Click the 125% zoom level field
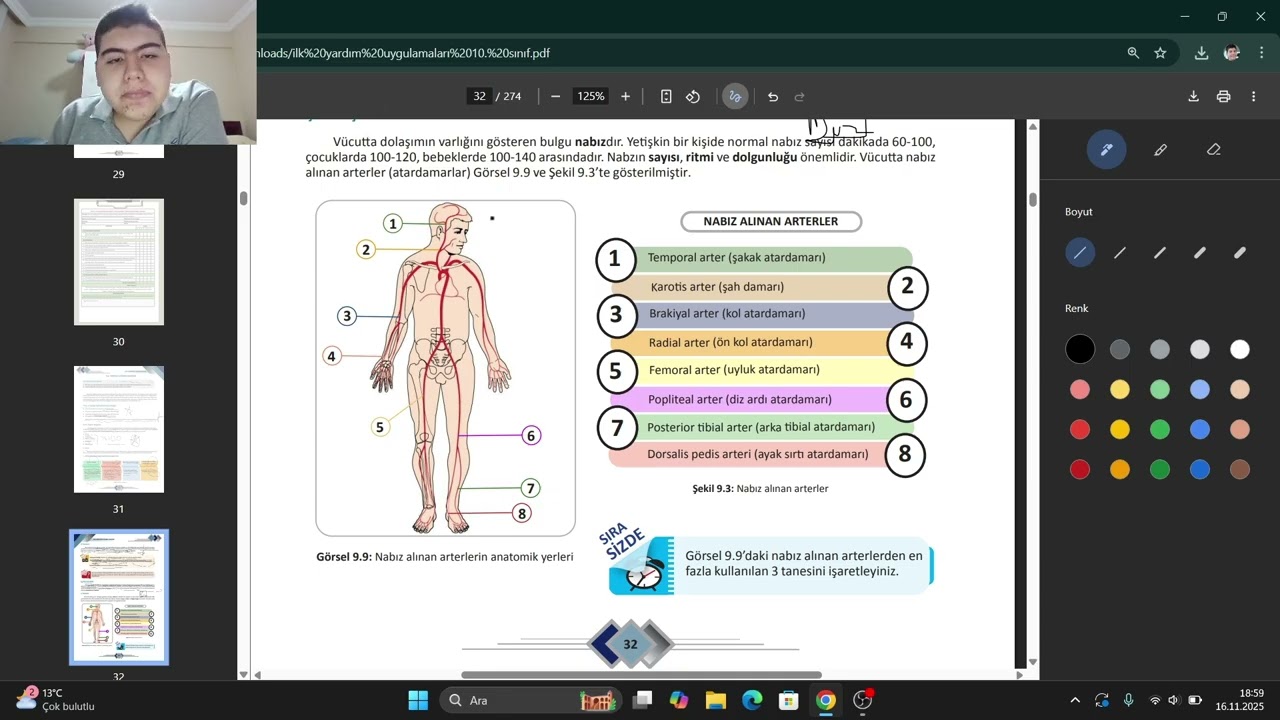1280x720 pixels. point(591,96)
